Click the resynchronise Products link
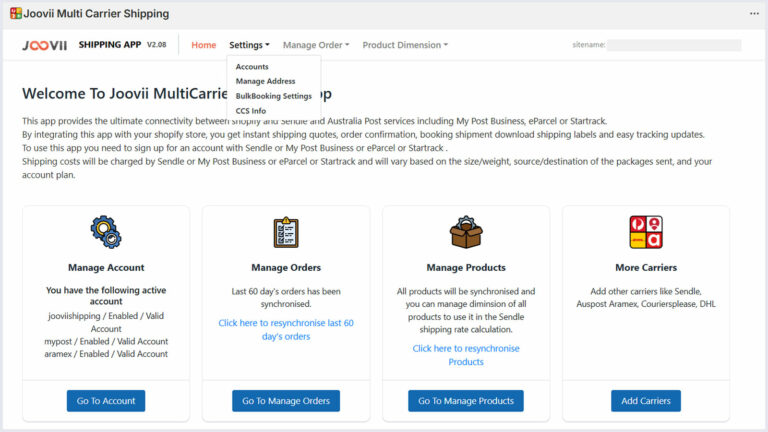Image resolution: width=768 pixels, height=432 pixels. point(466,355)
